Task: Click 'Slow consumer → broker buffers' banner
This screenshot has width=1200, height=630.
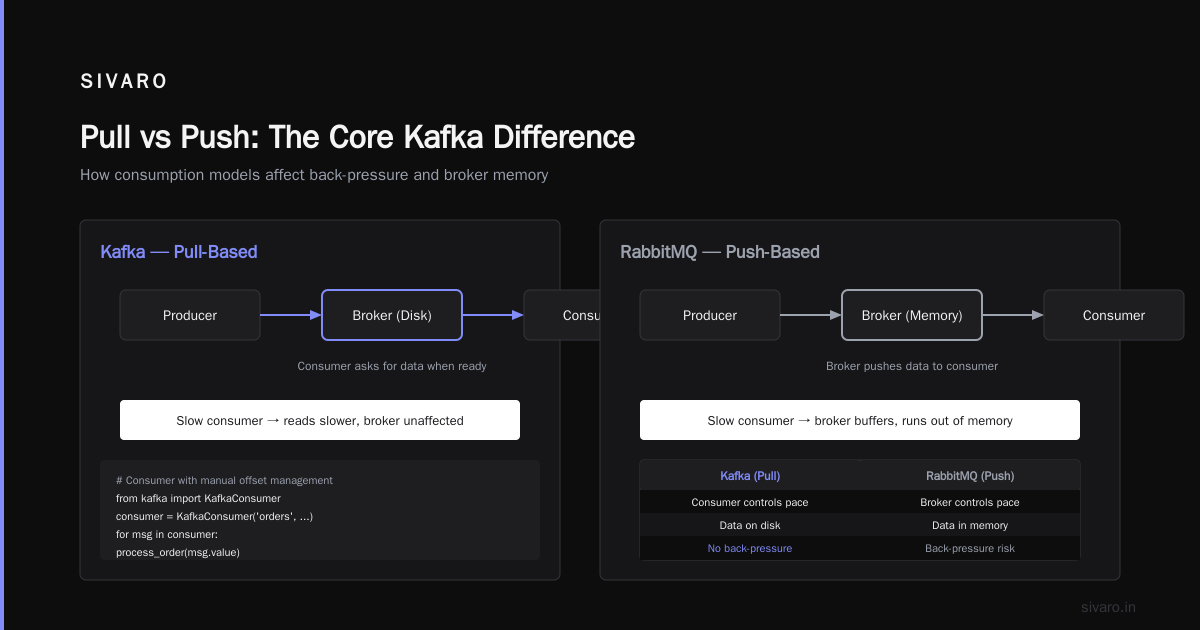Action: click(x=860, y=420)
